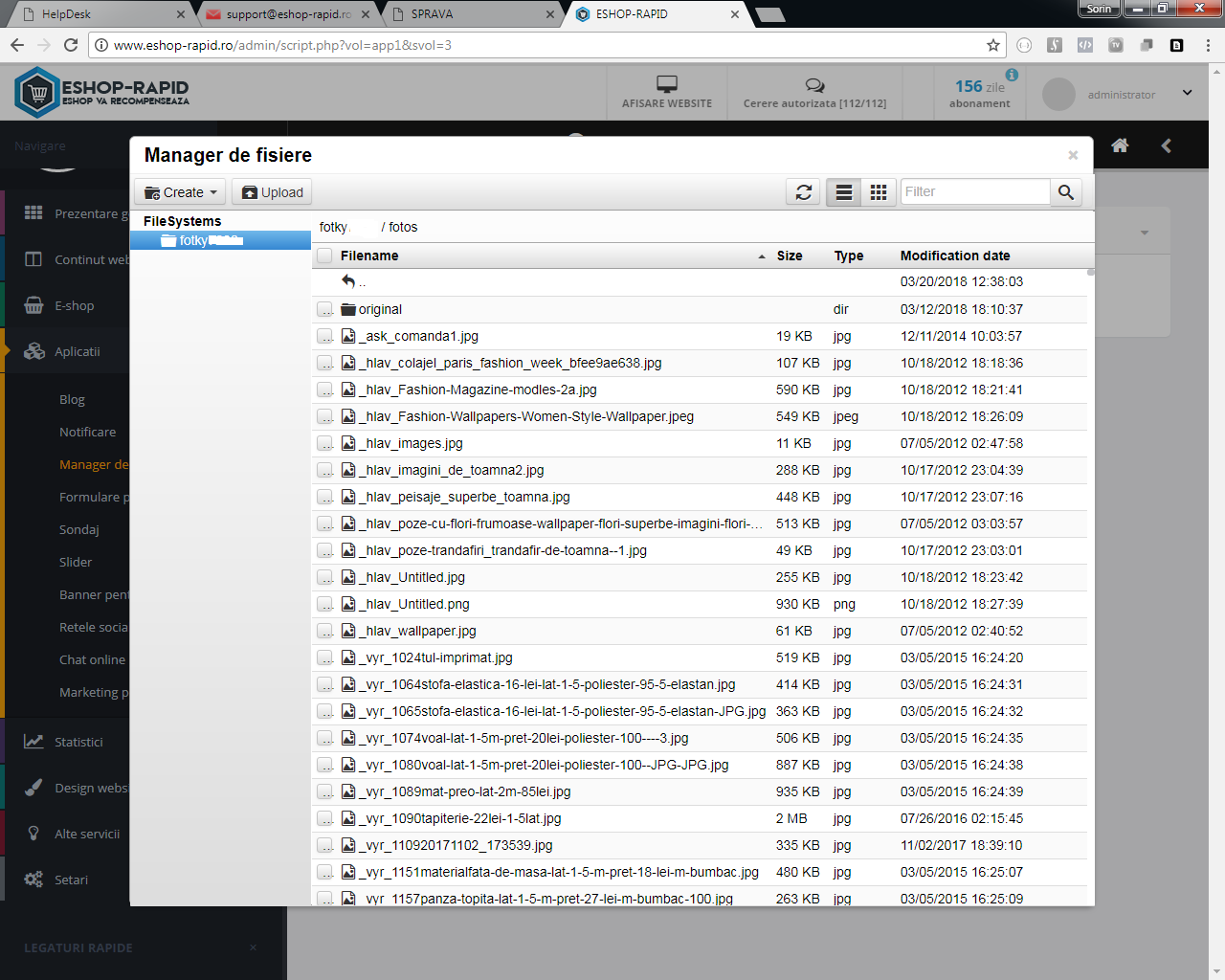Reload the page with browser refresh icon
The height and width of the screenshot is (980, 1225).
71,45
